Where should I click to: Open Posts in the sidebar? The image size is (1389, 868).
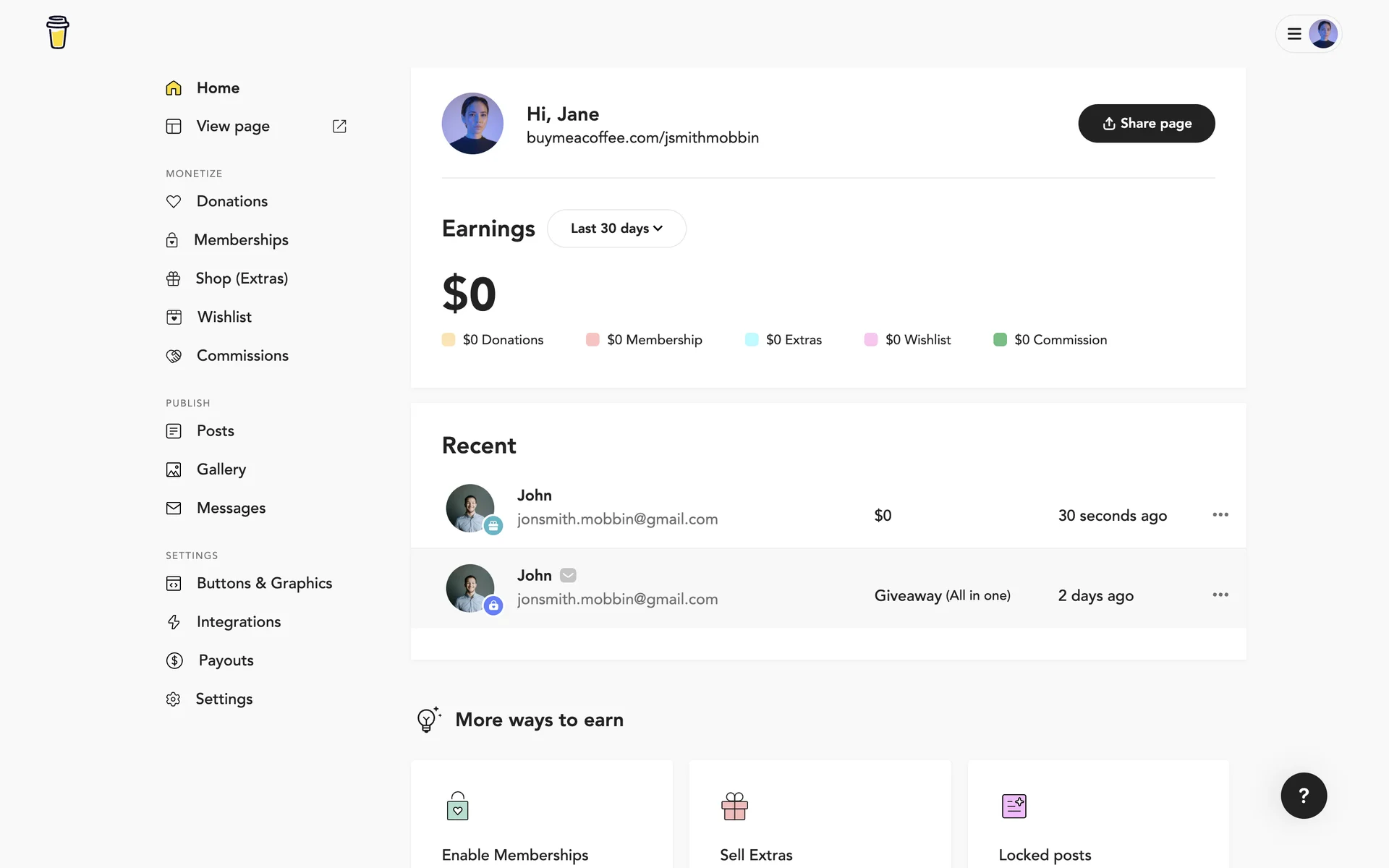point(215,431)
